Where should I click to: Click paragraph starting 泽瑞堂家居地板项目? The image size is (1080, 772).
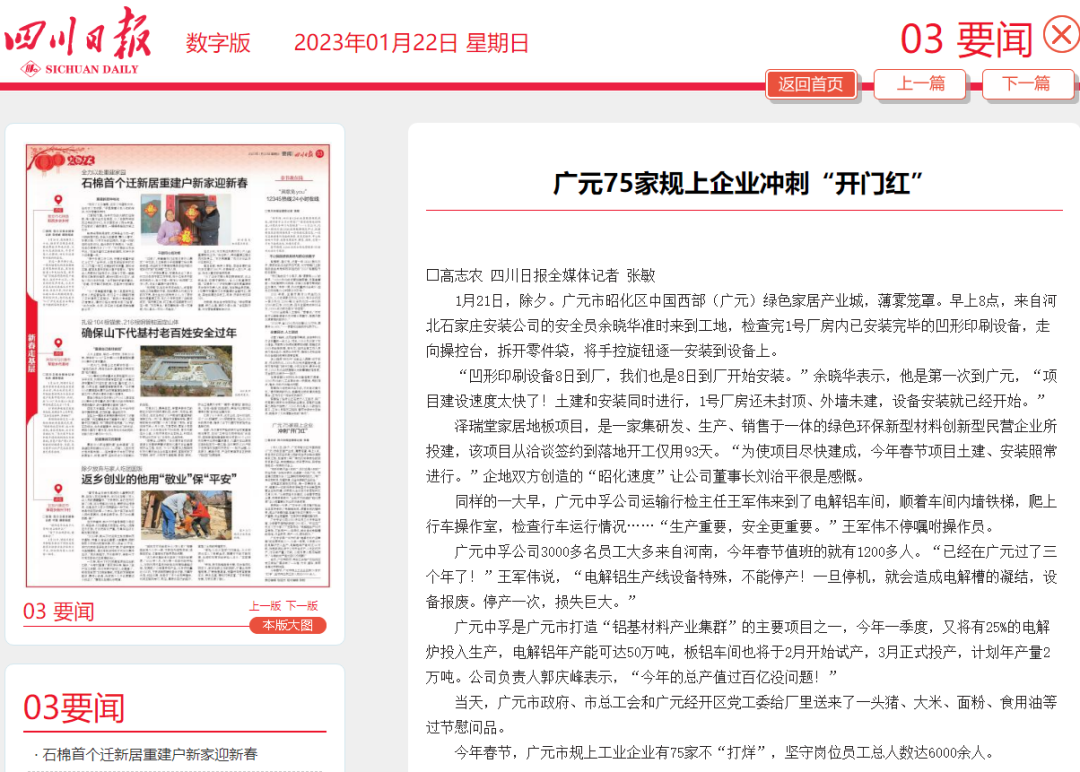741,451
